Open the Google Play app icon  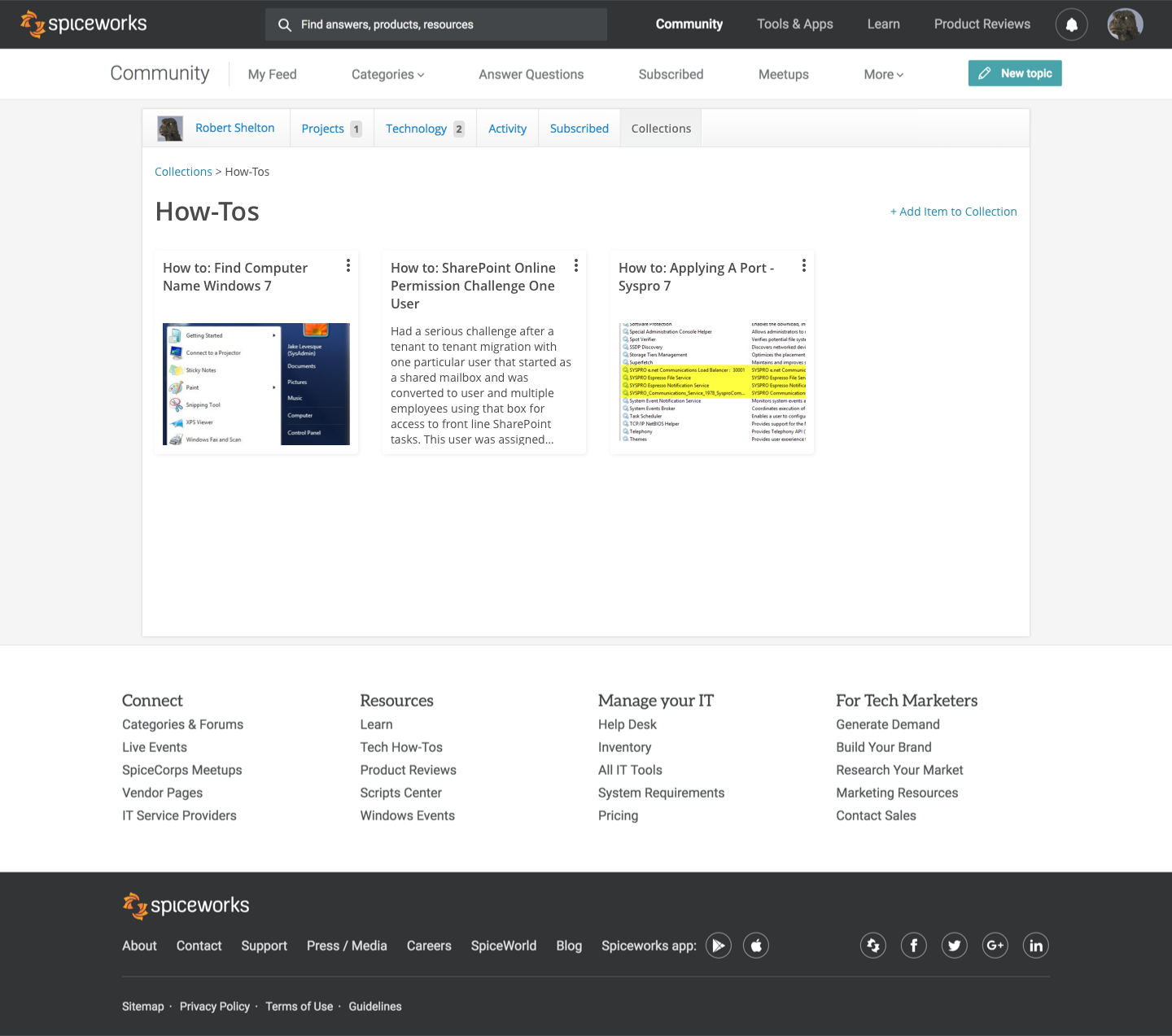719,946
